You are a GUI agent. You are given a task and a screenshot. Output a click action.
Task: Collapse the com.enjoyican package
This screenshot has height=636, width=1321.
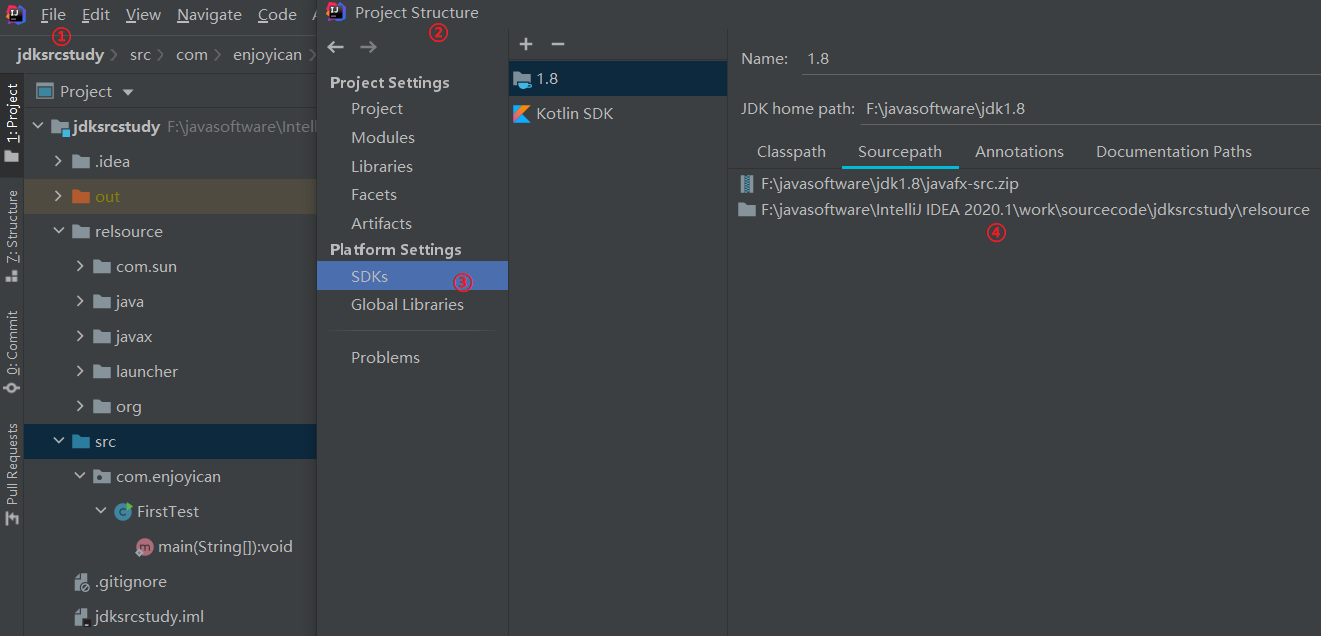[80, 477]
